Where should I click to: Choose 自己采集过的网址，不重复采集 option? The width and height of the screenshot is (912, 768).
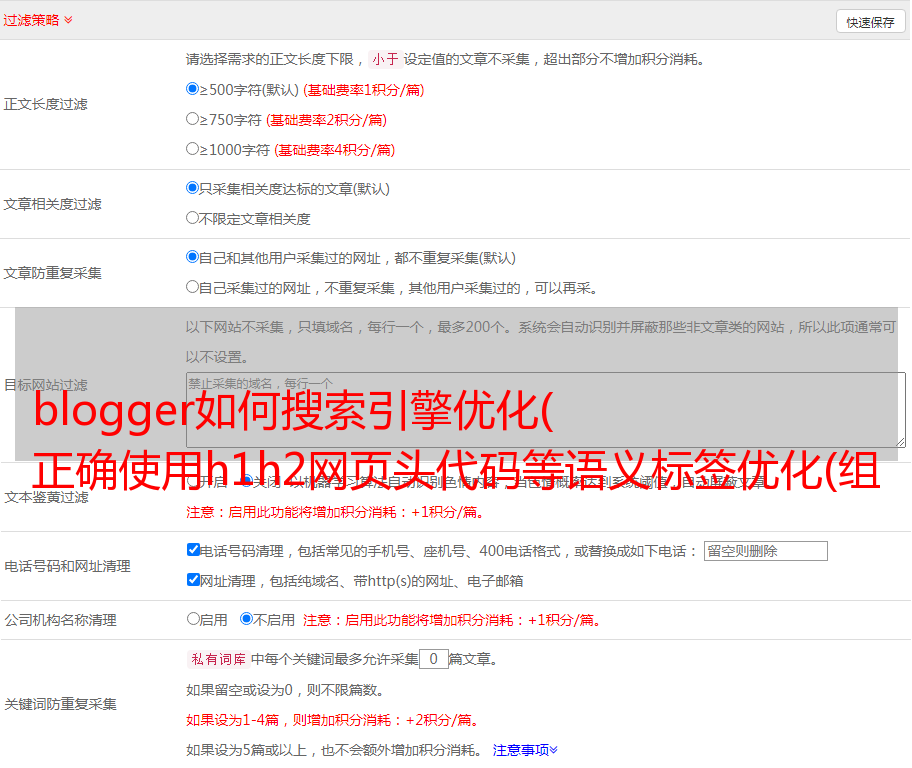pos(193,287)
